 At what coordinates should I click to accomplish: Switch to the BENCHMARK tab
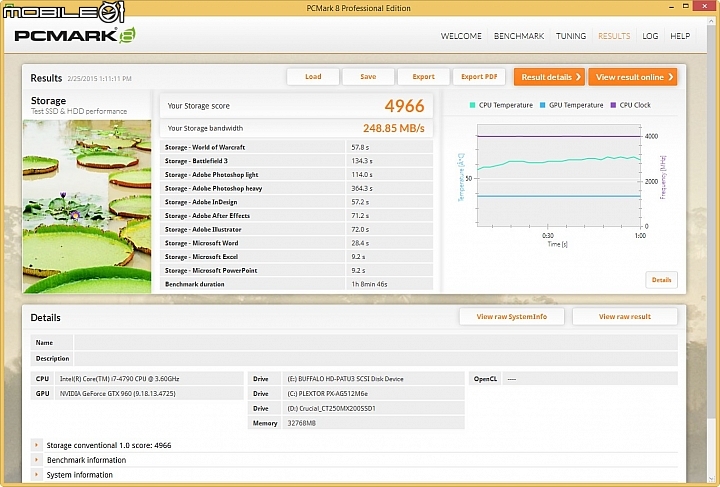coord(519,36)
